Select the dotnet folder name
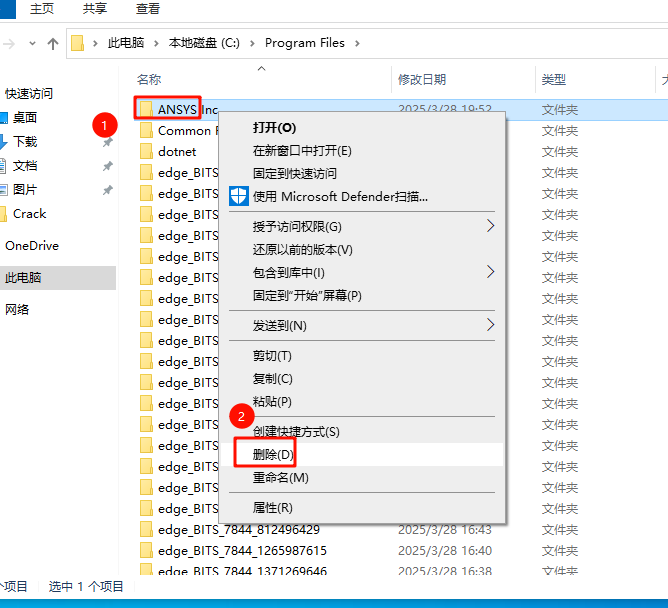Image resolution: width=668 pixels, height=608 pixels. [177, 152]
